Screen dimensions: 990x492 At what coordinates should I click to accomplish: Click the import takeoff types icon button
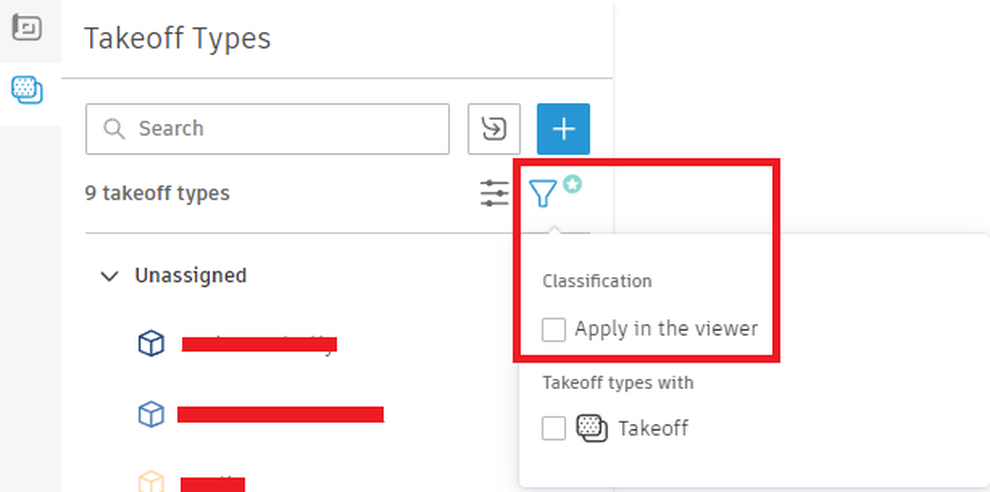(x=494, y=129)
